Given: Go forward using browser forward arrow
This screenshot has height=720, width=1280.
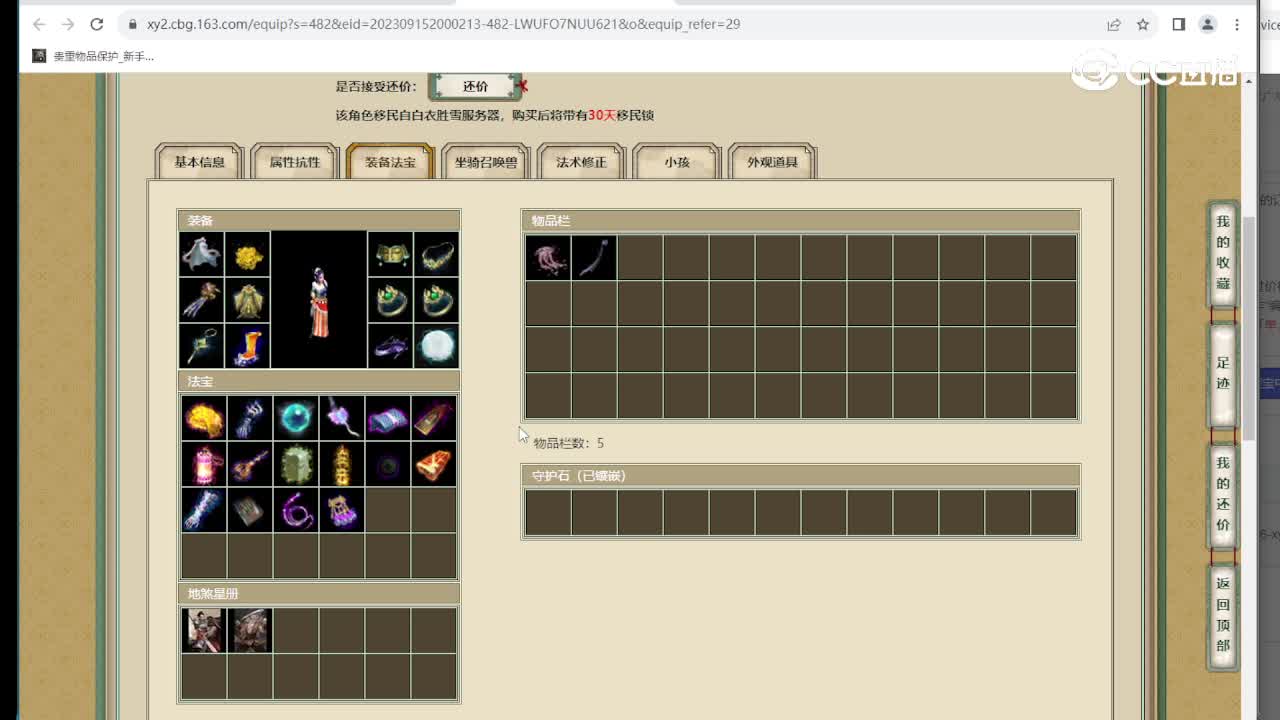Looking at the screenshot, I should coord(68,24).
